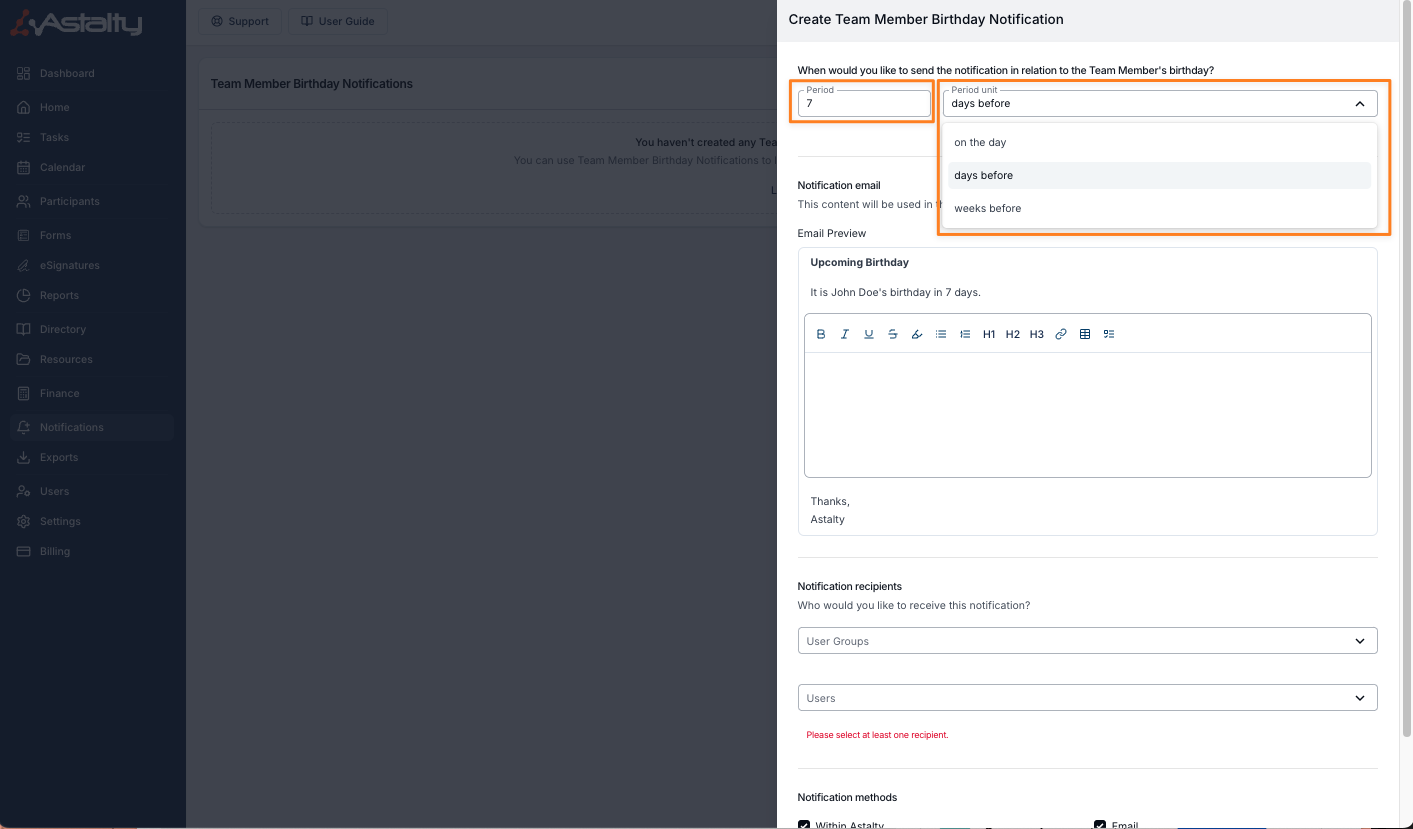Insert a hyperlink via link icon

point(1061,334)
